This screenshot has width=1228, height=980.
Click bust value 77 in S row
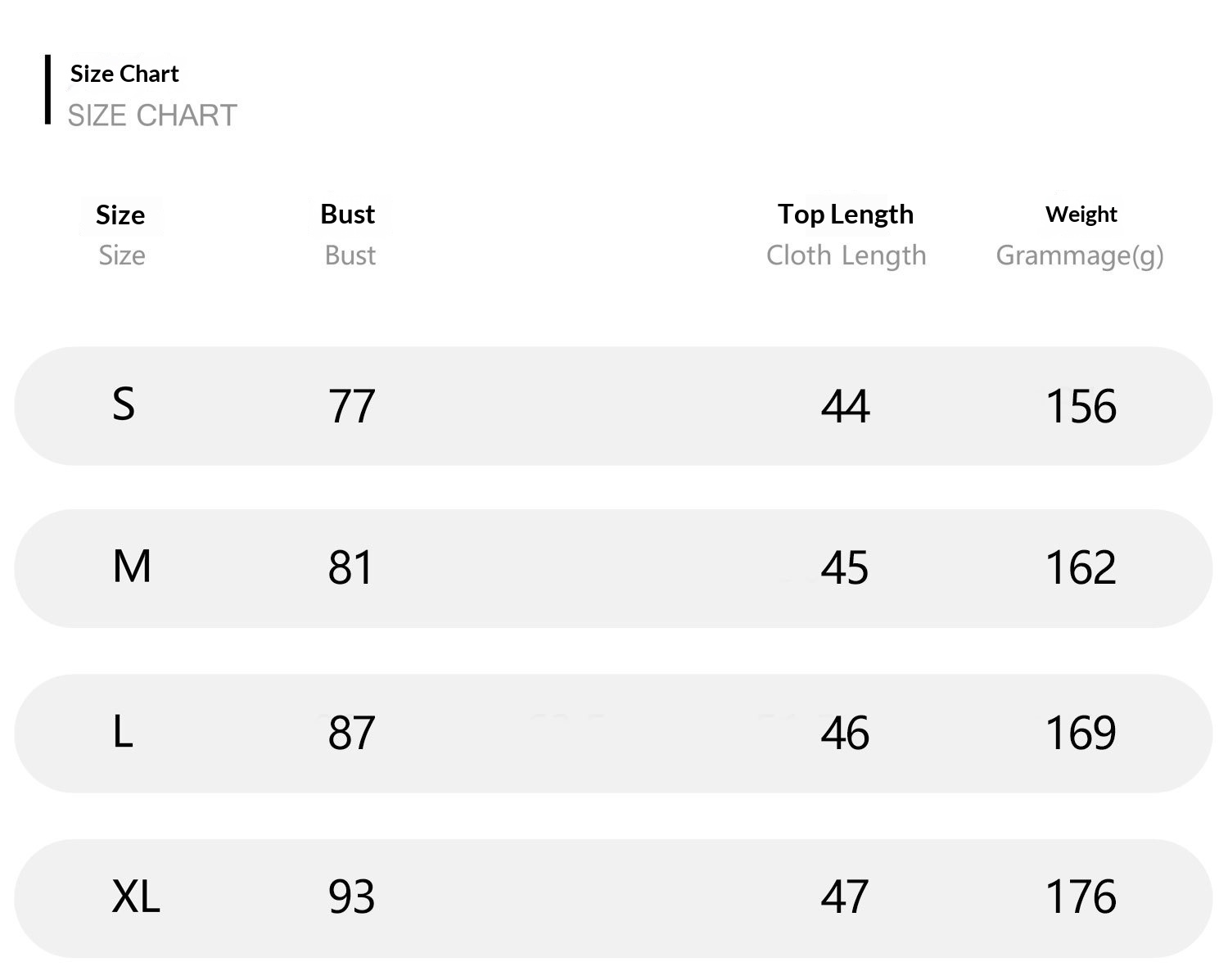click(351, 406)
